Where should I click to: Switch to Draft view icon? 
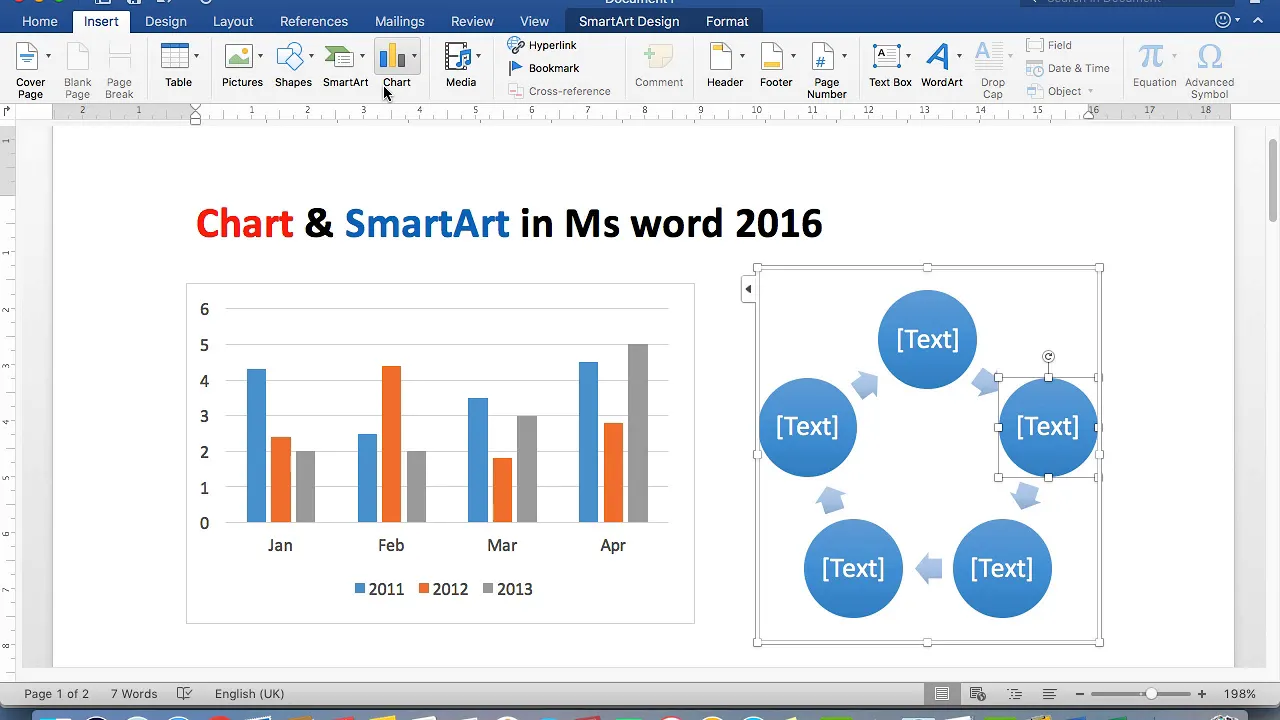1049,694
